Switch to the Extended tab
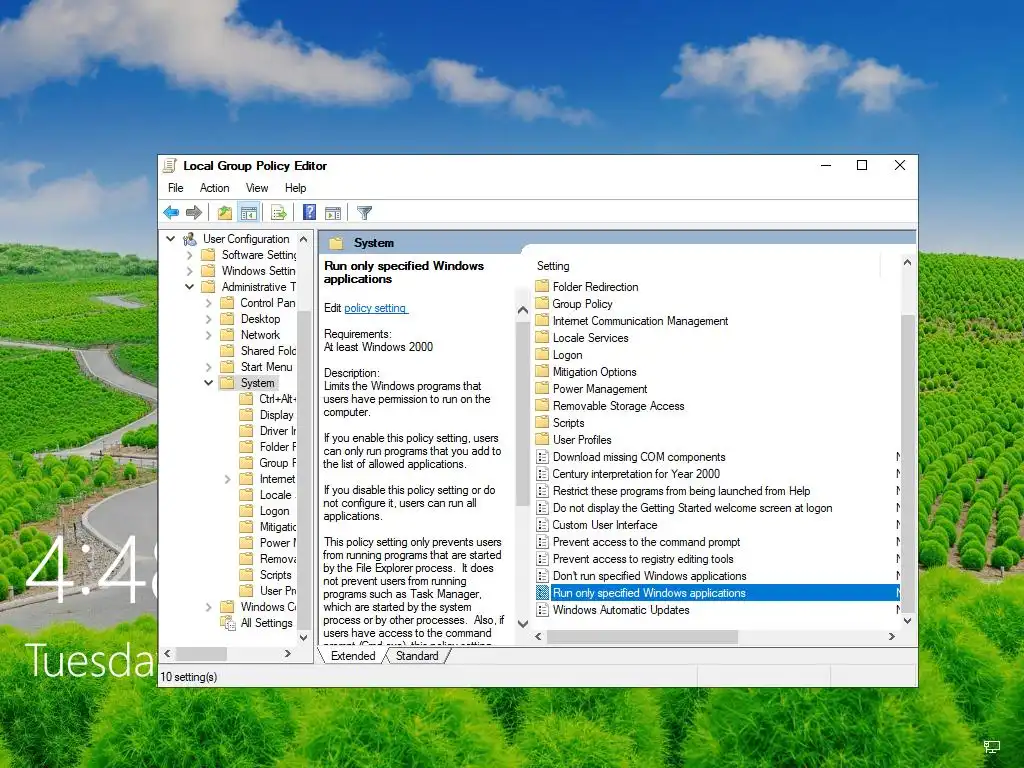Image resolution: width=1024 pixels, height=768 pixels. 353,656
